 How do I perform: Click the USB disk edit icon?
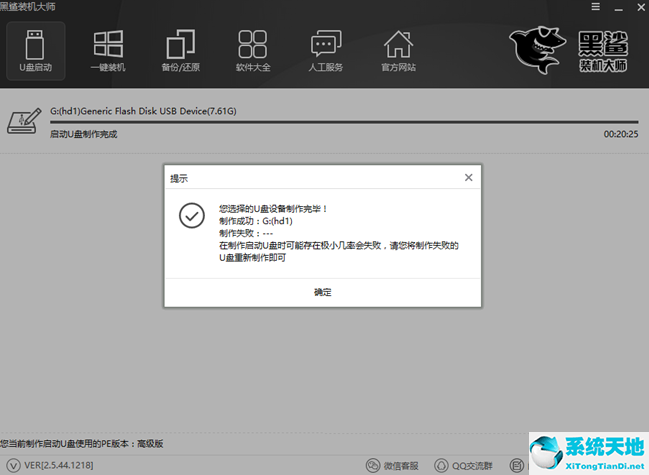tap(24, 120)
